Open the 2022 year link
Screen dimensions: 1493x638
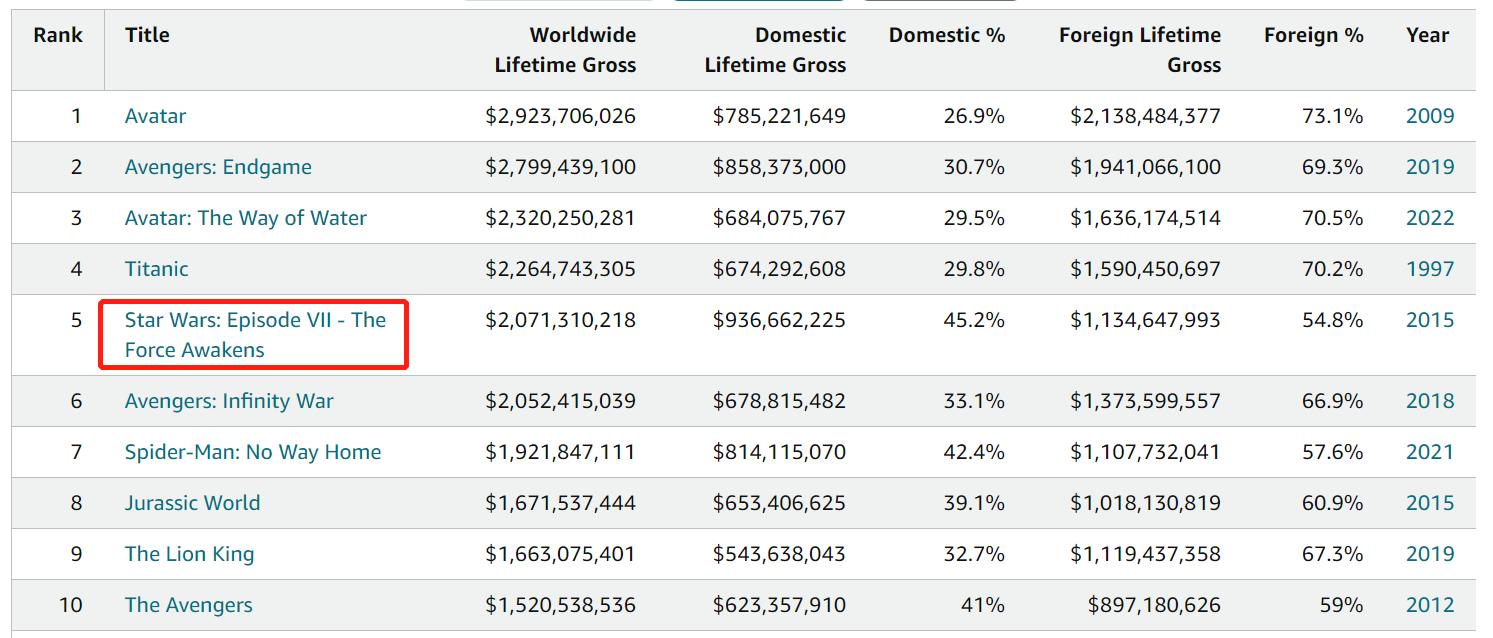point(1429,218)
